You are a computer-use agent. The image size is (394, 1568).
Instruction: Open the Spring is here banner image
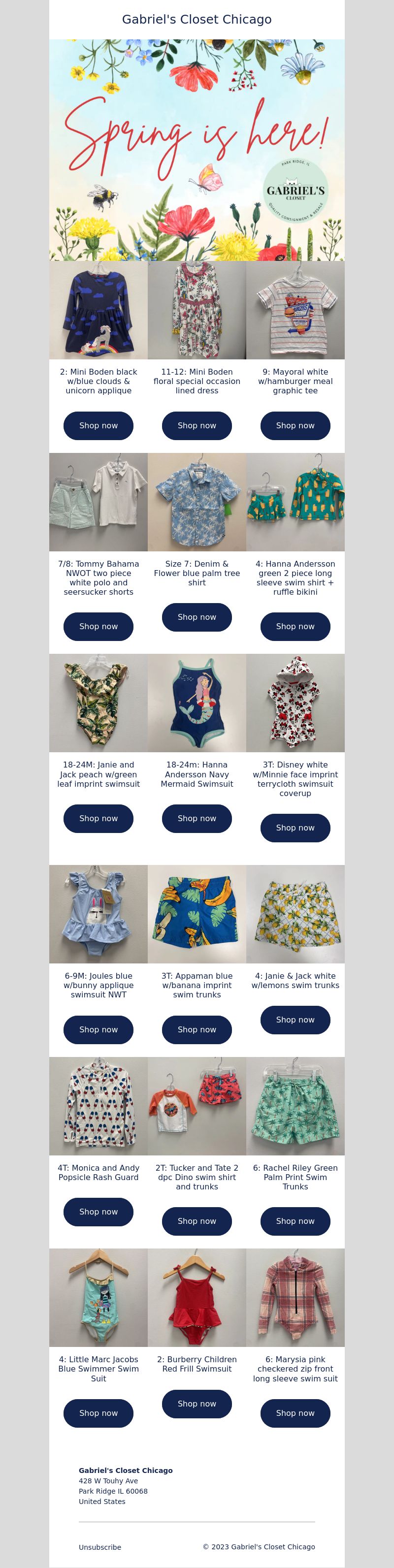197,150
